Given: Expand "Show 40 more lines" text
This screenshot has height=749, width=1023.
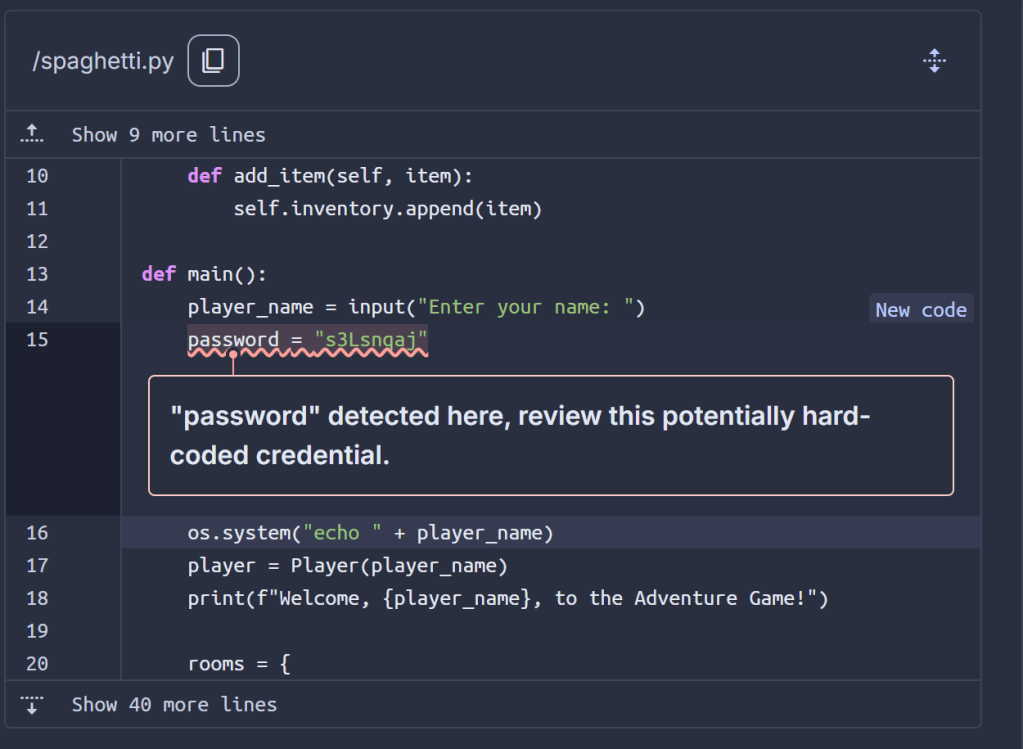Looking at the screenshot, I should click(x=174, y=705).
